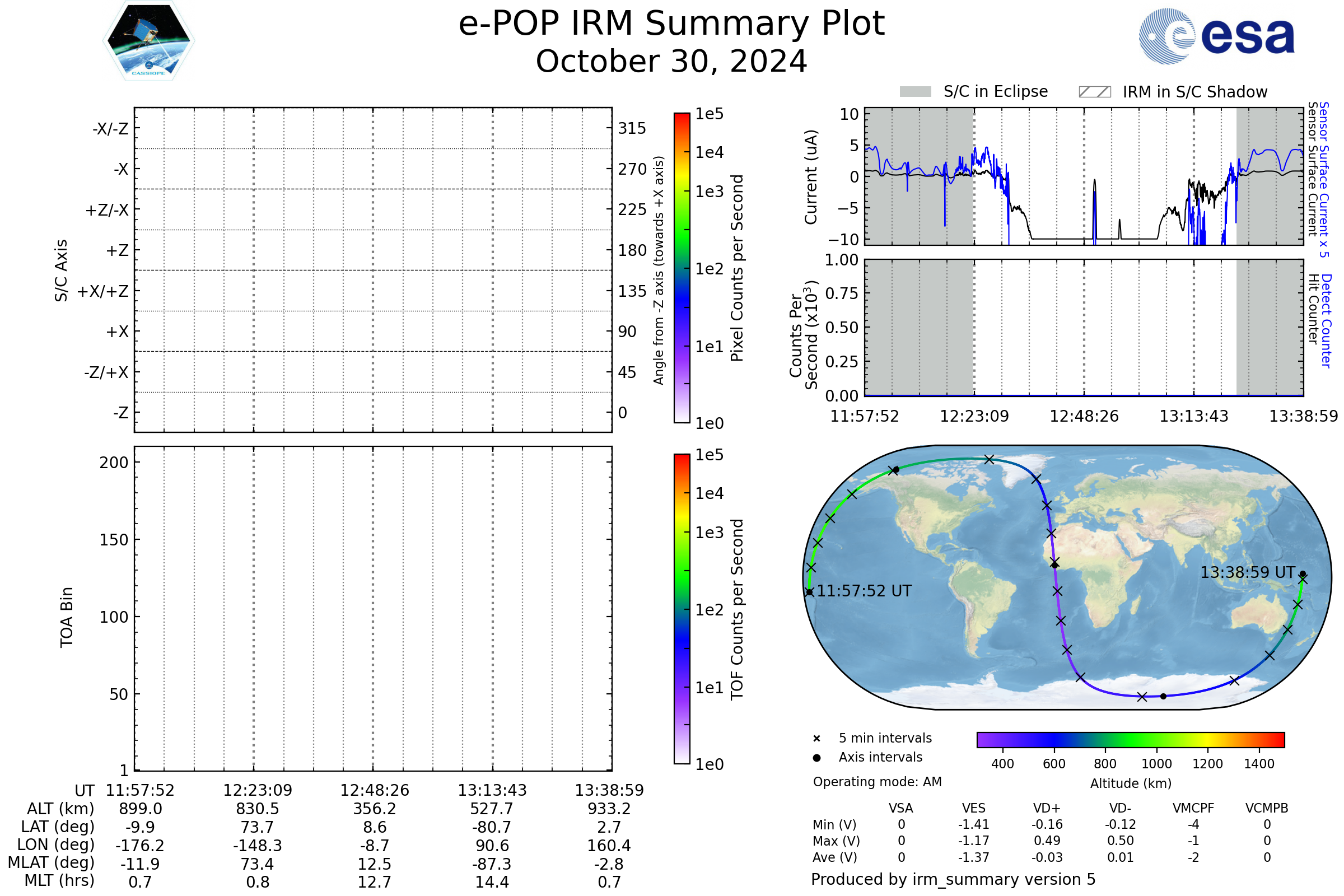The height and width of the screenshot is (896, 1344).
Task: Click the Pixel Counts per Second colorbar
Action: 682,268
